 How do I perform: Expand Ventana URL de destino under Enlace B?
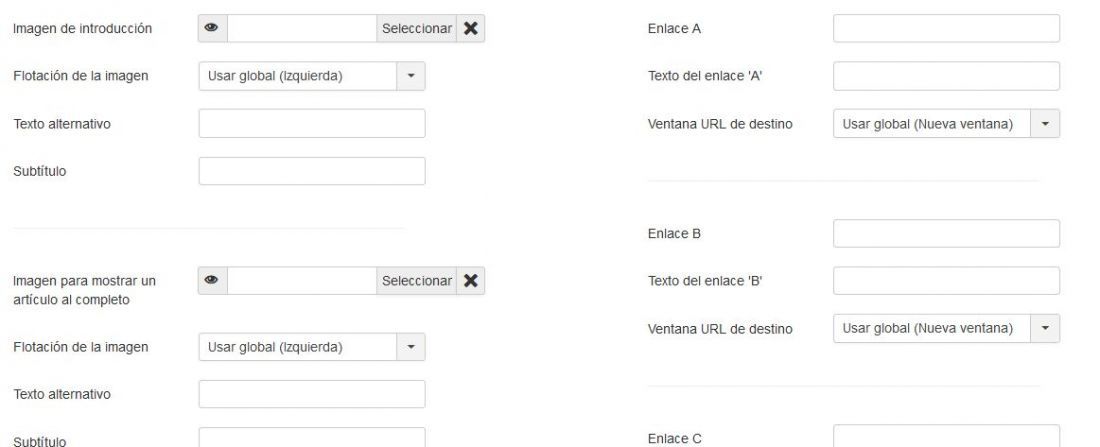coord(946,328)
